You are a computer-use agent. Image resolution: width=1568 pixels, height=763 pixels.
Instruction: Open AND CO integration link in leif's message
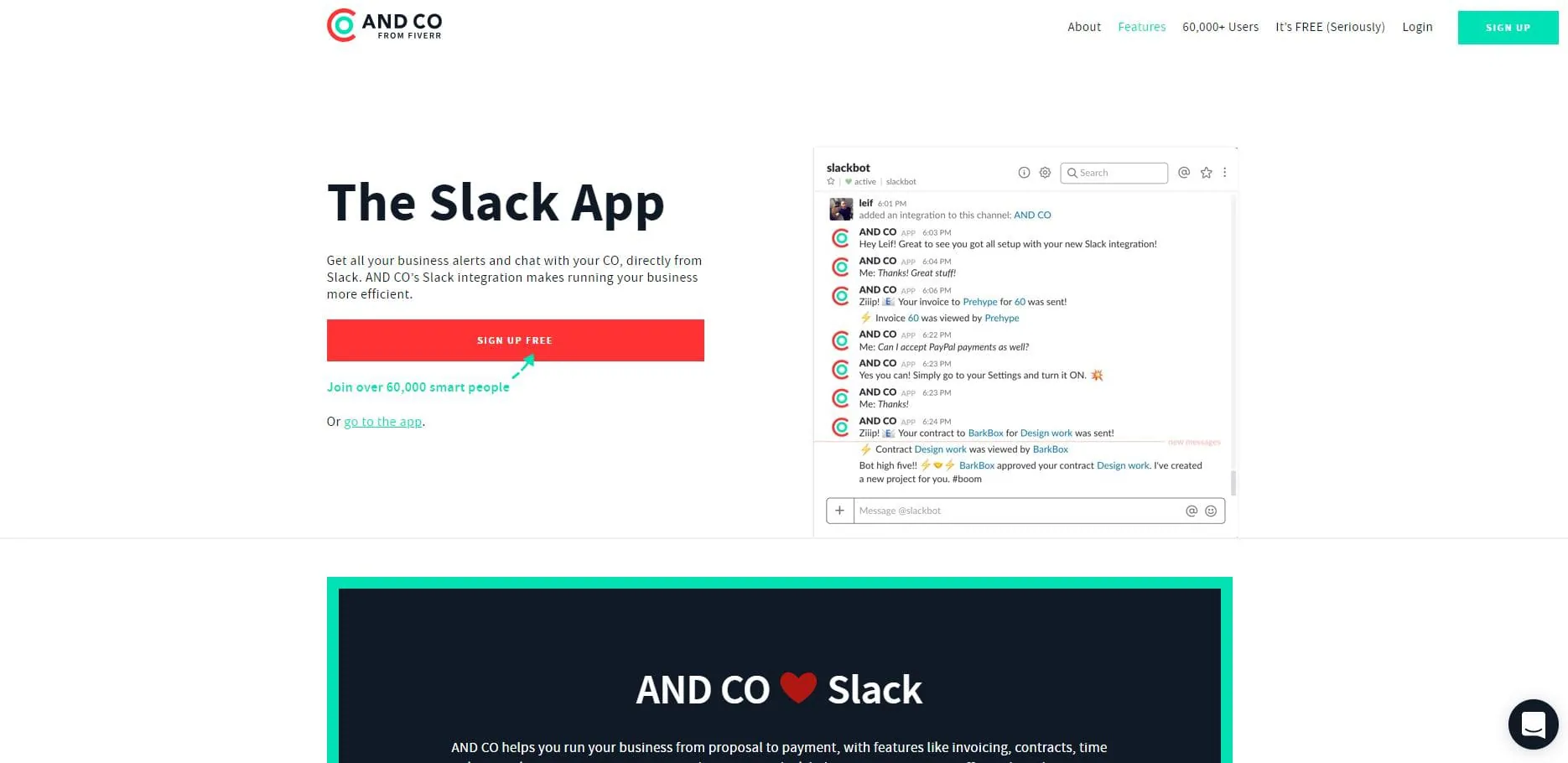click(x=1032, y=215)
